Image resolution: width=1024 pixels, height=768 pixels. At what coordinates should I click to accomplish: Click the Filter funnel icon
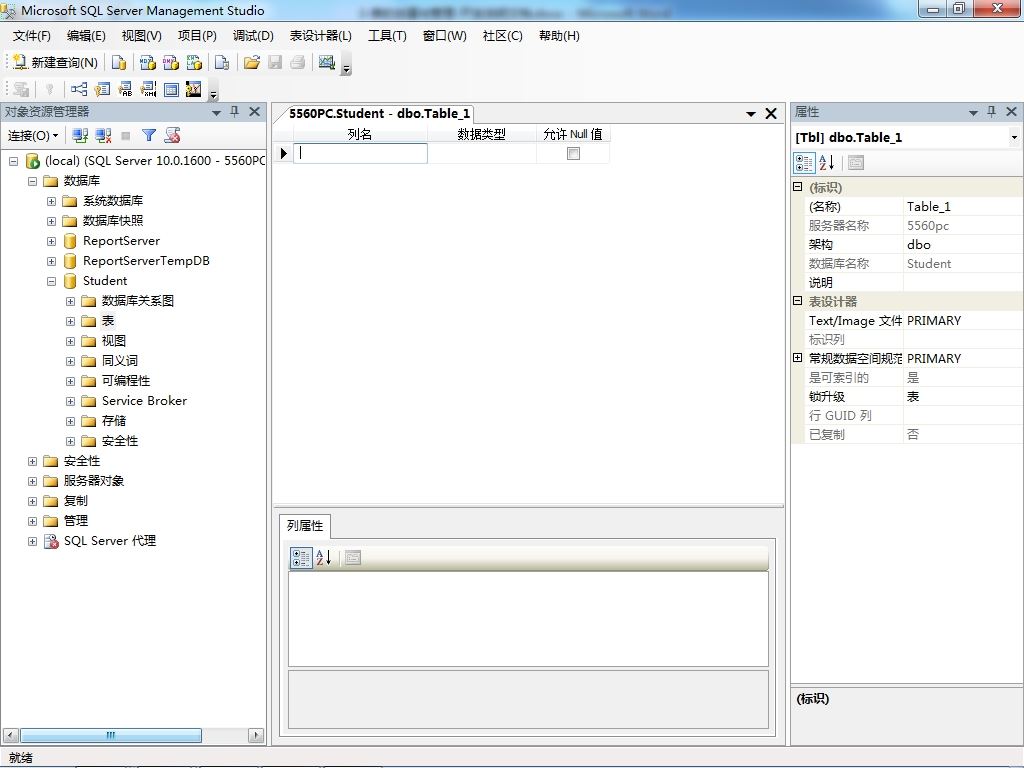[x=149, y=136]
